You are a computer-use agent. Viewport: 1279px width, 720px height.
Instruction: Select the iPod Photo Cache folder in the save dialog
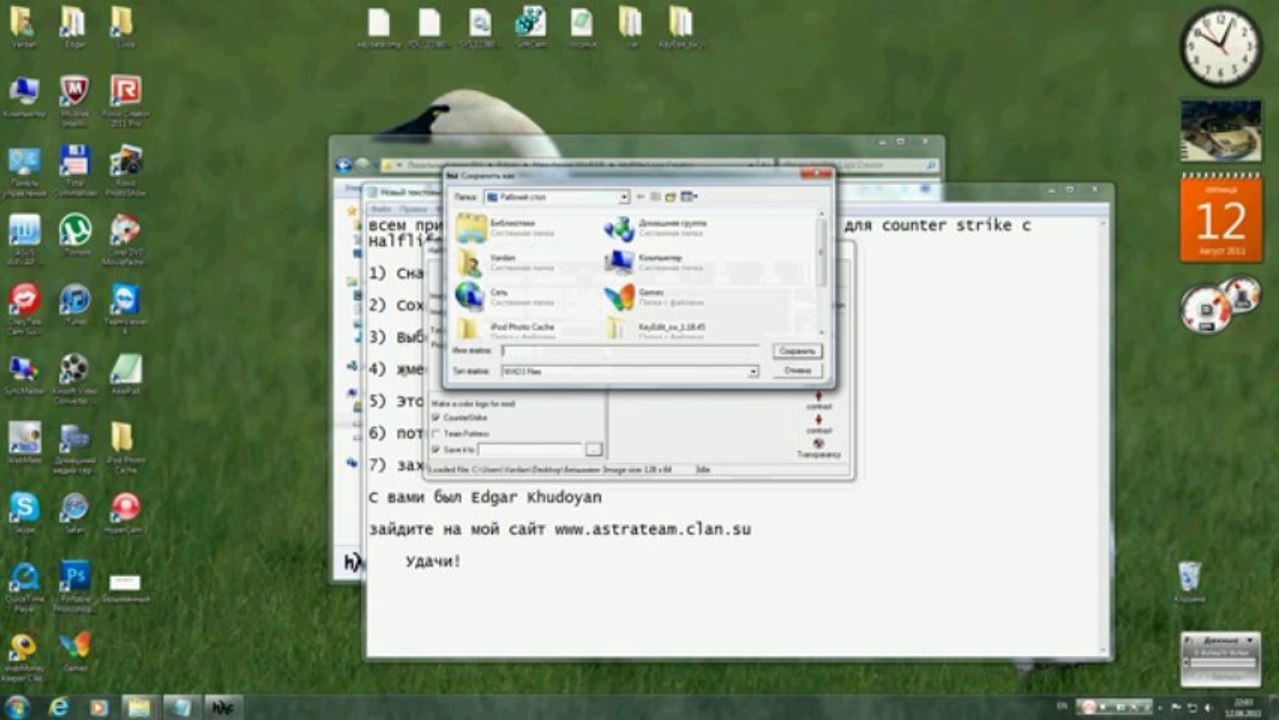point(505,328)
